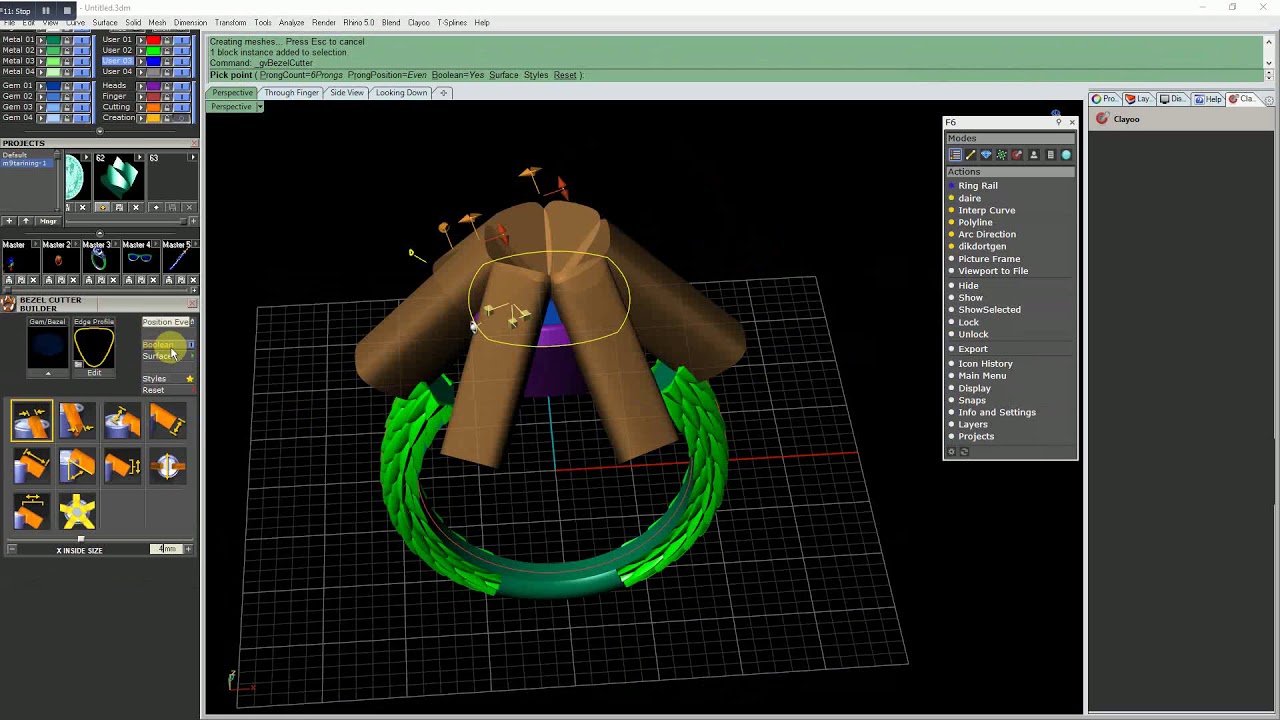This screenshot has height=720, width=1280.
Task: Run the Ring Rail action
Action: point(978,186)
